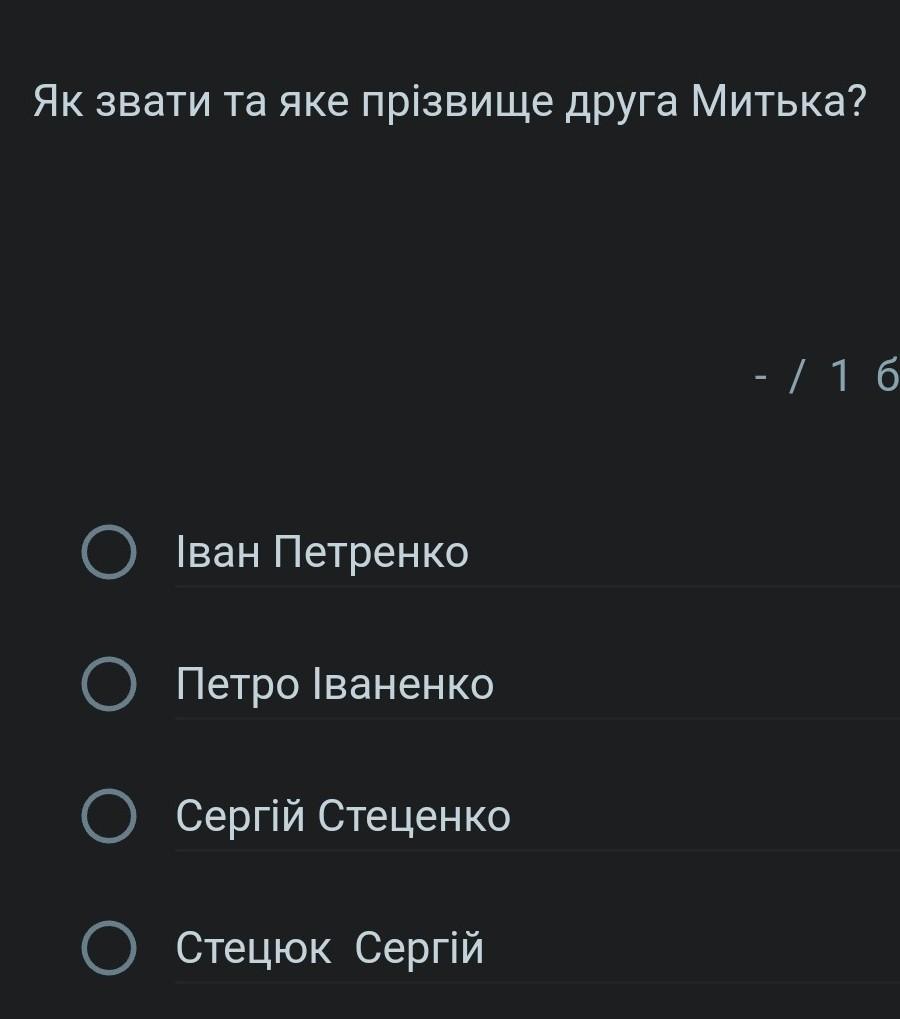Tap the points value "1 б"
Image resolution: width=900 pixels, height=1019 pixels.
(x=862, y=376)
